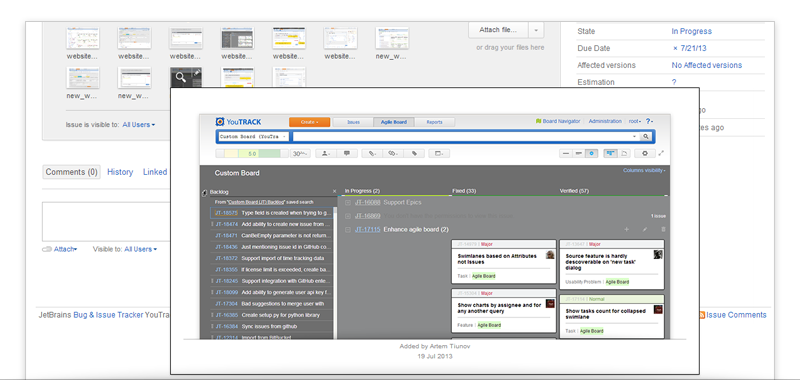Click the gear settings icon in the board toolbar
800x380 pixels.
pos(645,153)
